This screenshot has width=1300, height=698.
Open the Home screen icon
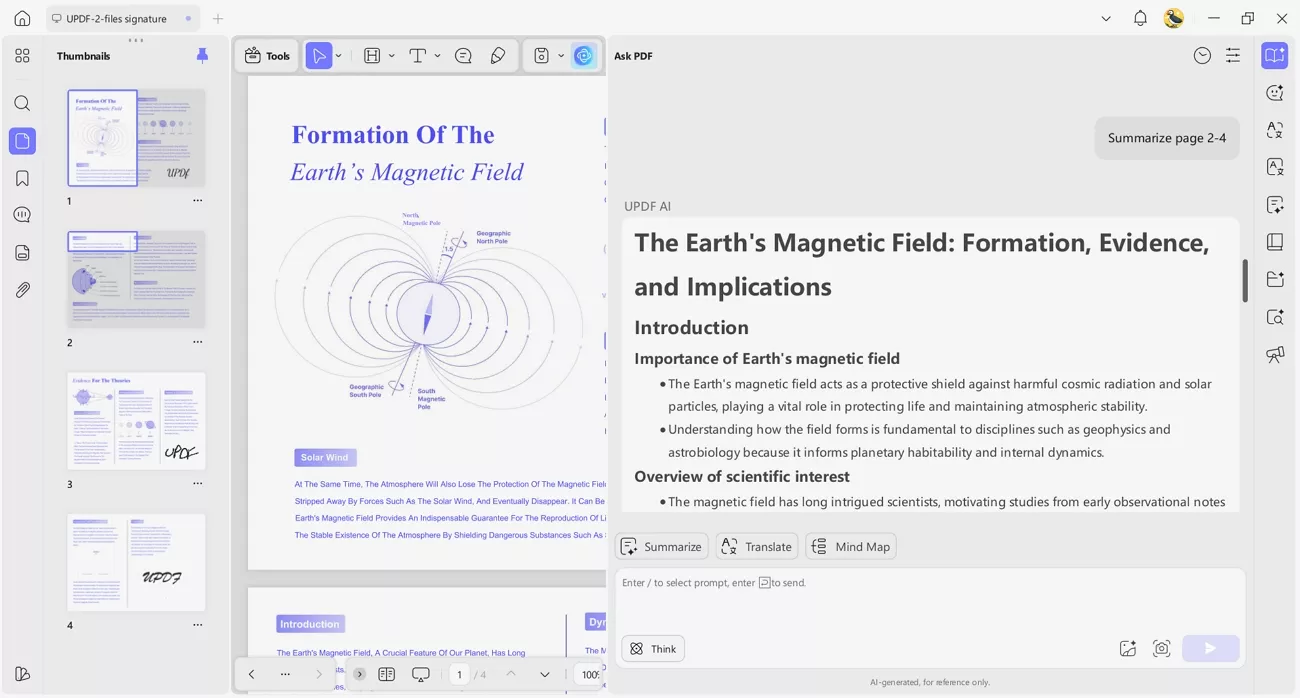click(22, 18)
